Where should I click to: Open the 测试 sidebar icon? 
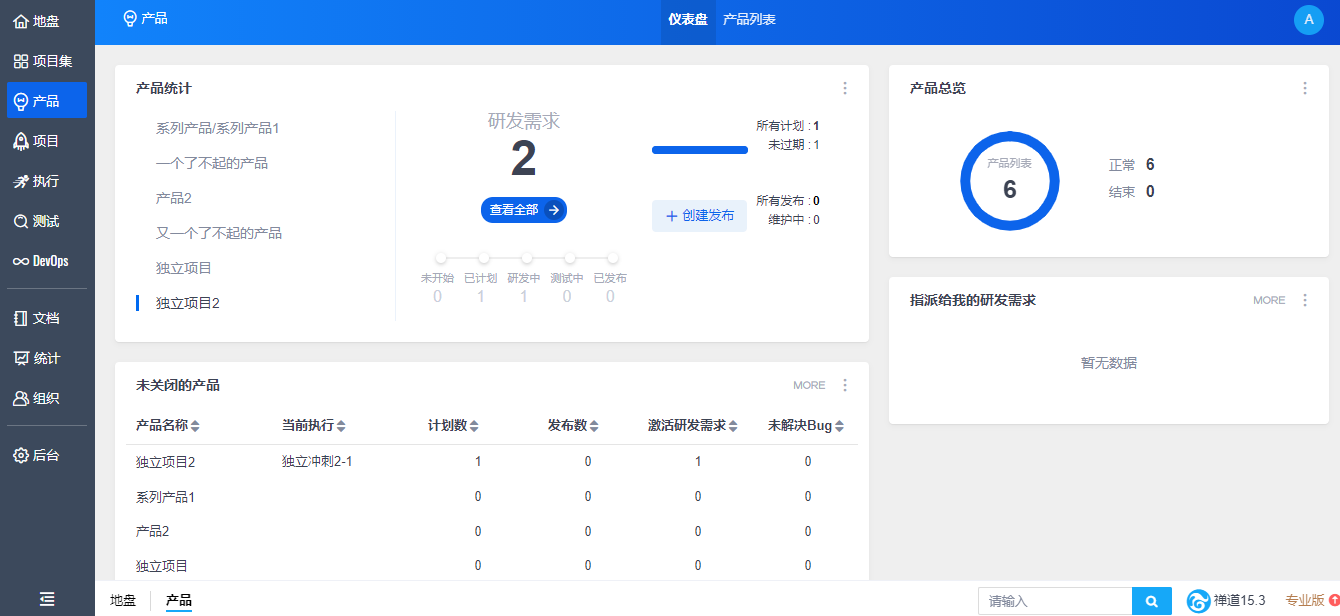point(21,221)
